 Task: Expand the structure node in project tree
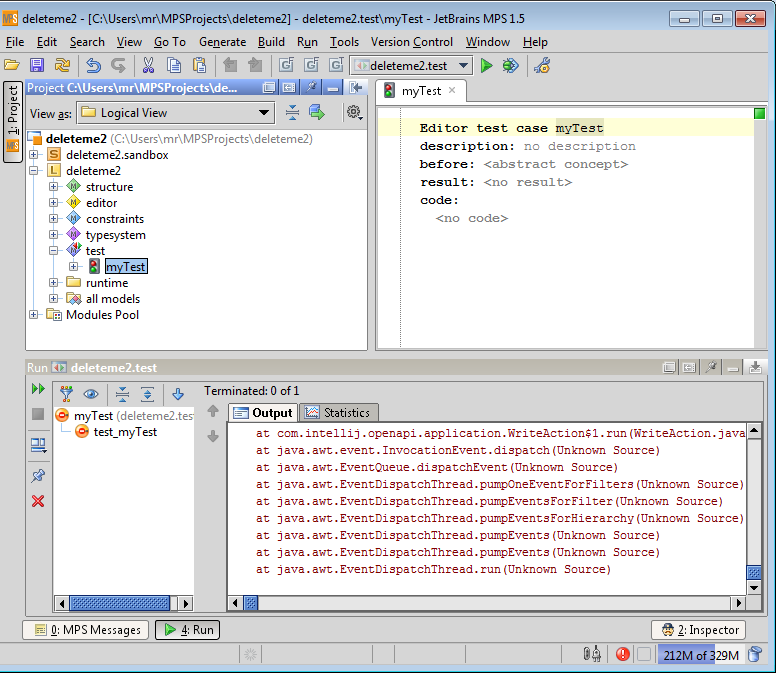[x=54, y=187]
